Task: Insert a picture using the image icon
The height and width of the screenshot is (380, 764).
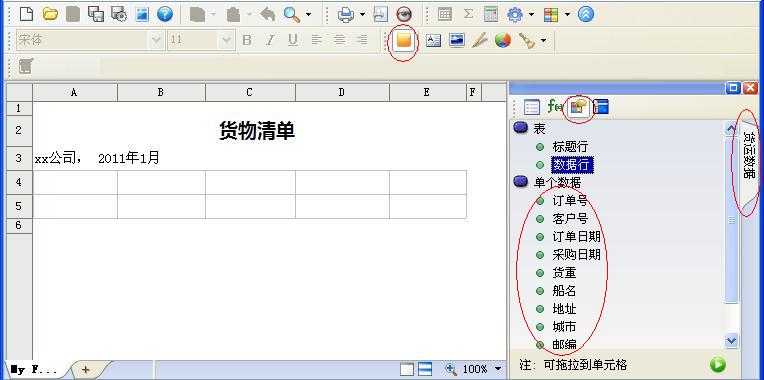Action: coord(457,40)
